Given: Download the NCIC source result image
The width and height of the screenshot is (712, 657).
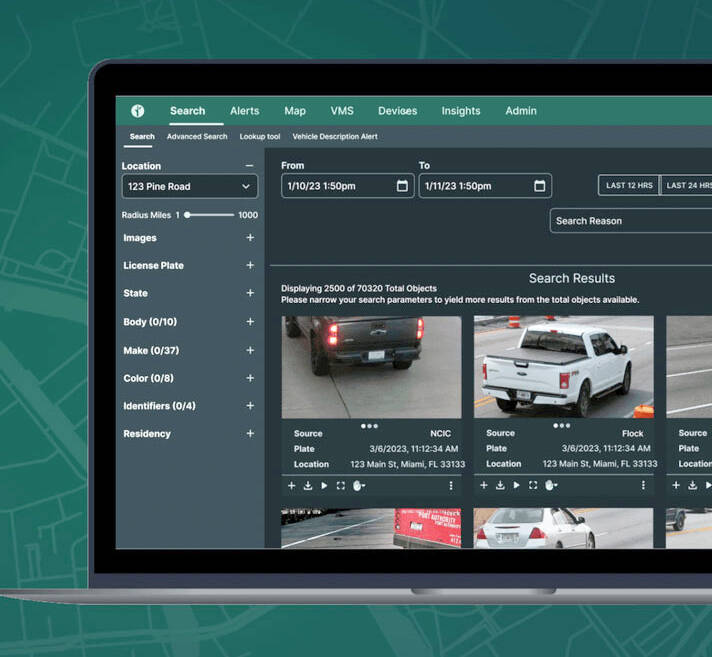Looking at the screenshot, I should (308, 485).
